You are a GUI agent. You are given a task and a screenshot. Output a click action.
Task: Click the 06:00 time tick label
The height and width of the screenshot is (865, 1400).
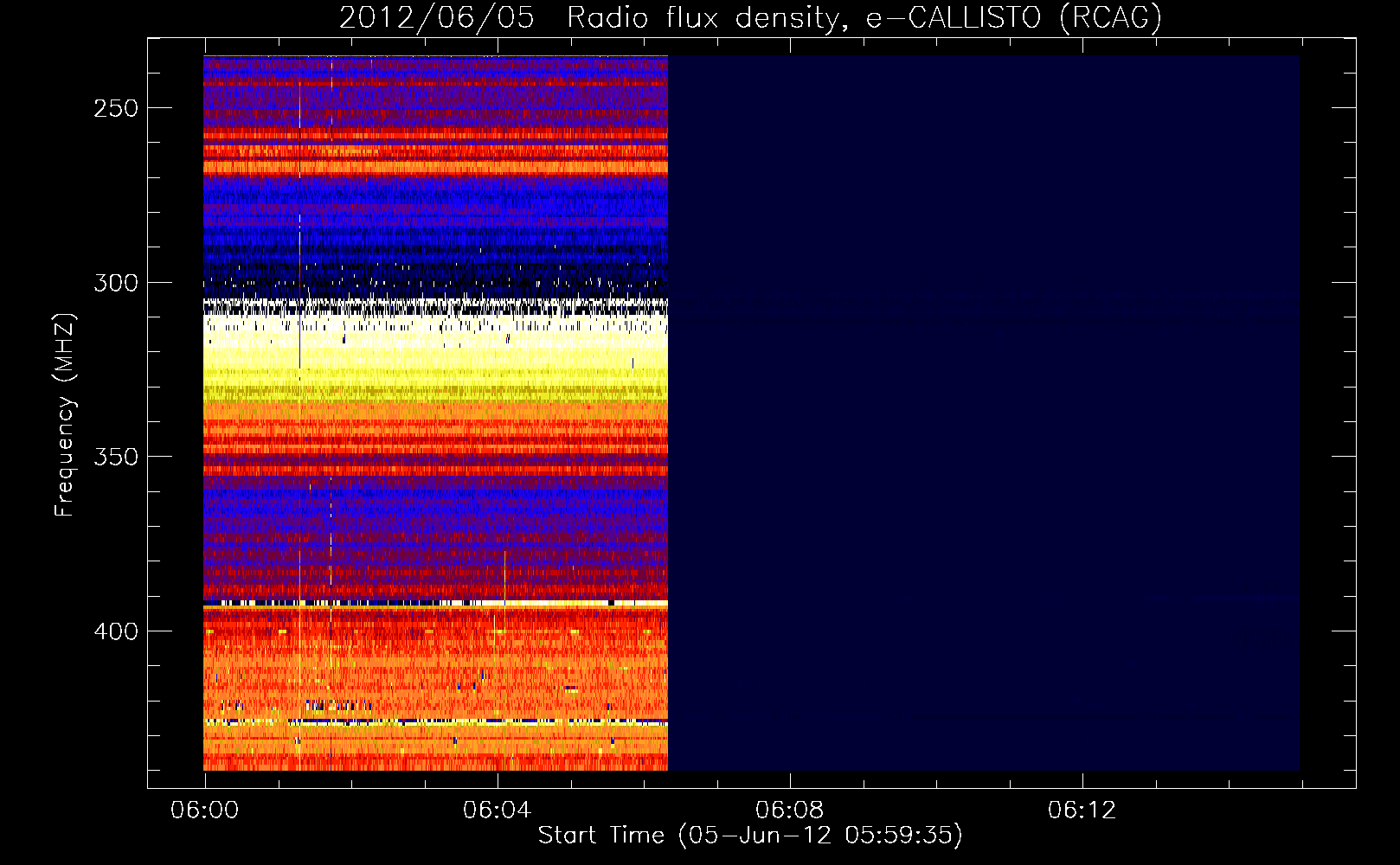[205, 811]
